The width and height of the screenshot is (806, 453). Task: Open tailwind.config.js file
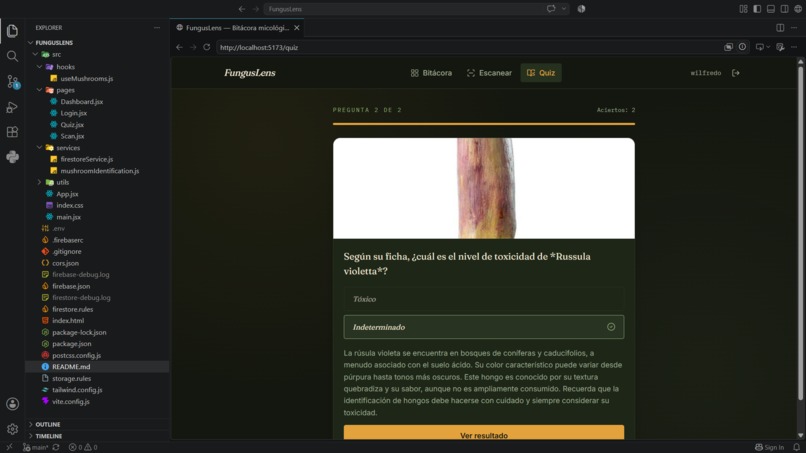(77, 390)
